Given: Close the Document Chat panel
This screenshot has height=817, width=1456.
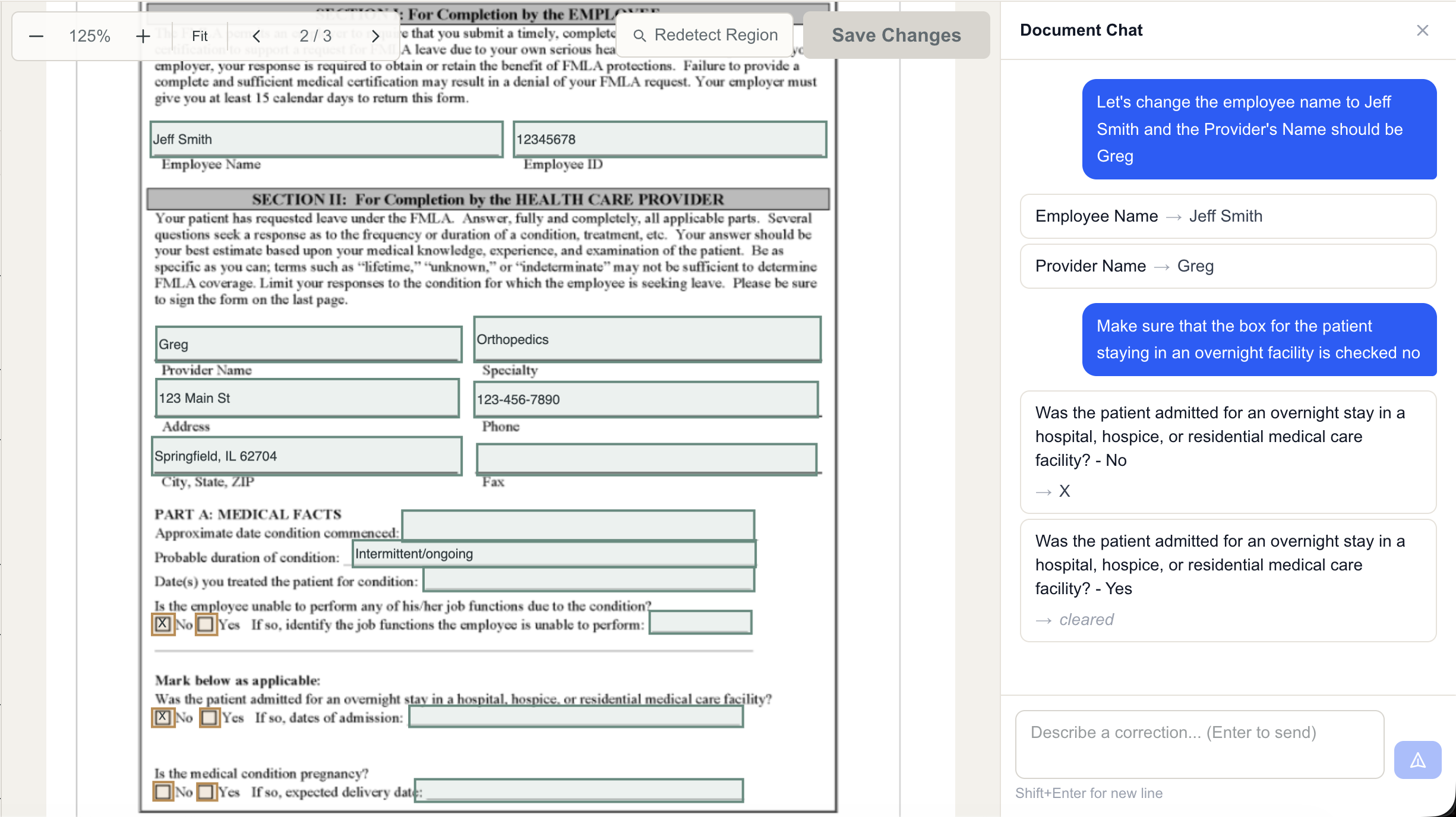Looking at the screenshot, I should pyautogui.click(x=1422, y=30).
